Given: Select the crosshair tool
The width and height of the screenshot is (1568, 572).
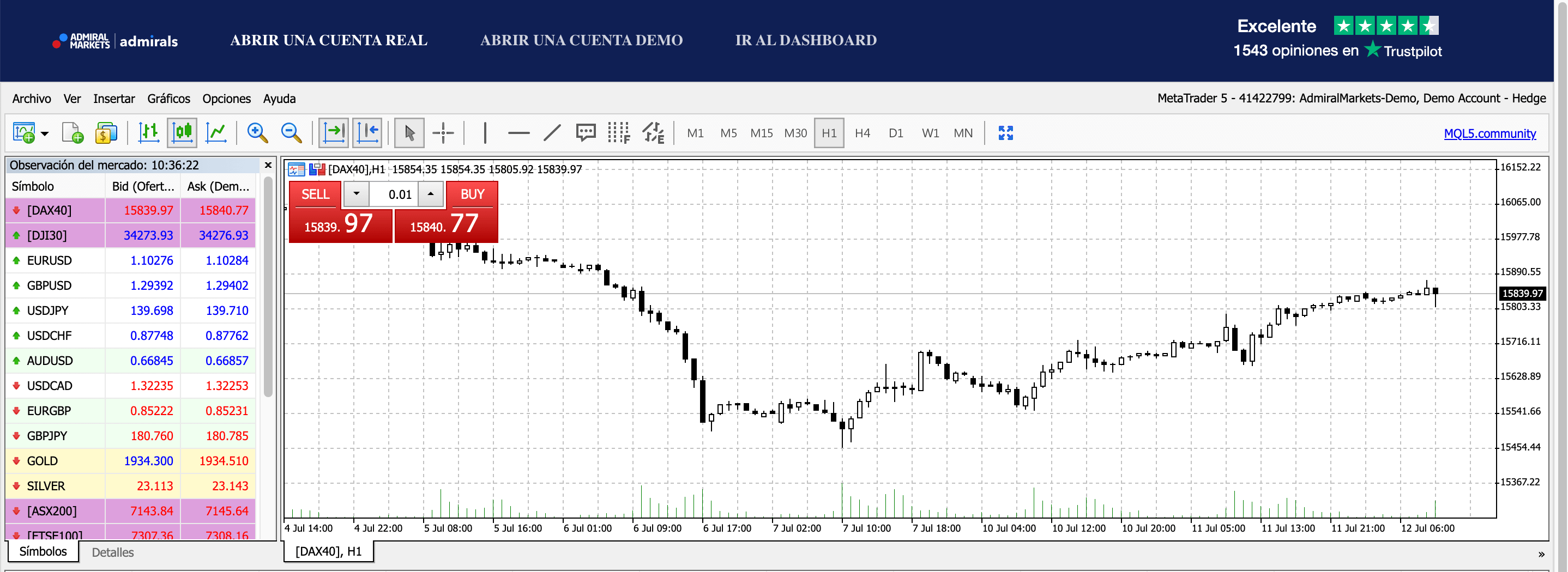Looking at the screenshot, I should 443,133.
